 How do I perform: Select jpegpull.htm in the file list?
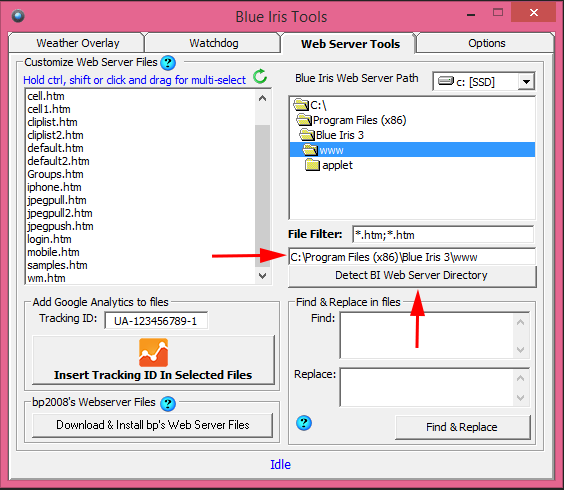pos(57,200)
